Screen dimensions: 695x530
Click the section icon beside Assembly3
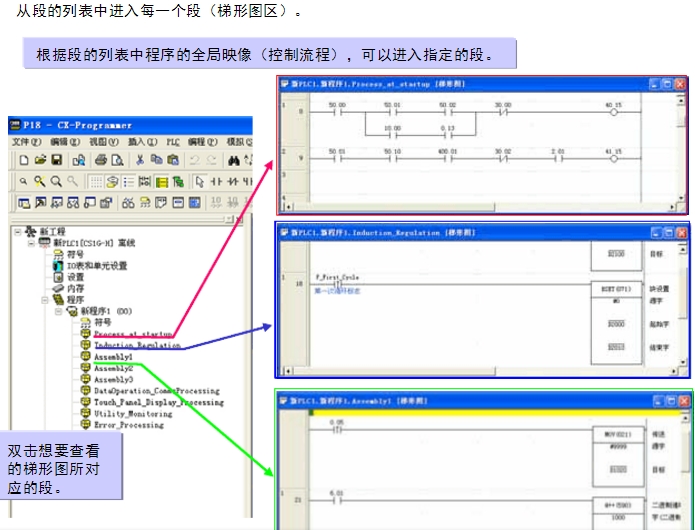point(86,379)
